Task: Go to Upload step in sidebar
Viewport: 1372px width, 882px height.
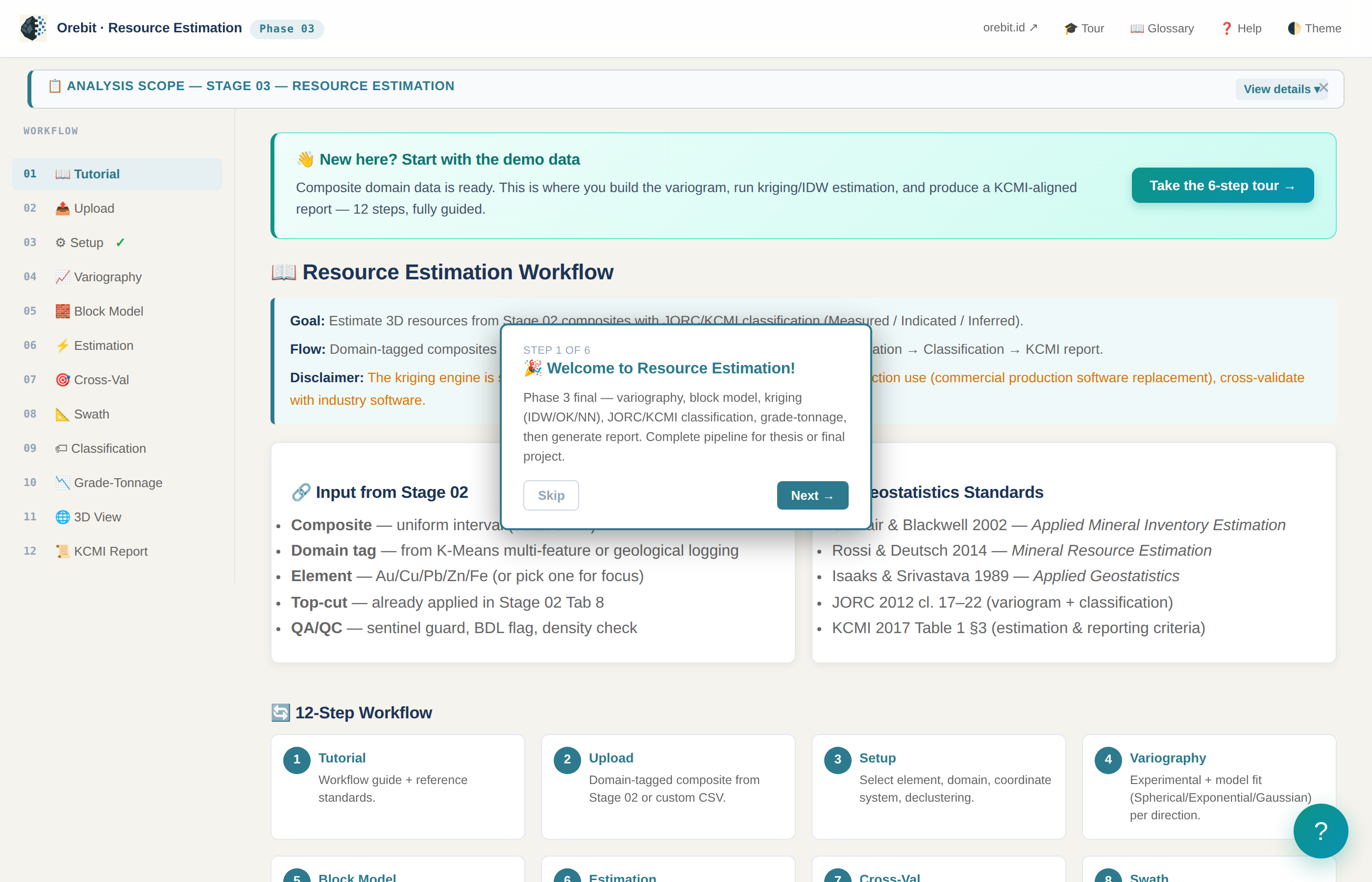Action: pos(117,208)
